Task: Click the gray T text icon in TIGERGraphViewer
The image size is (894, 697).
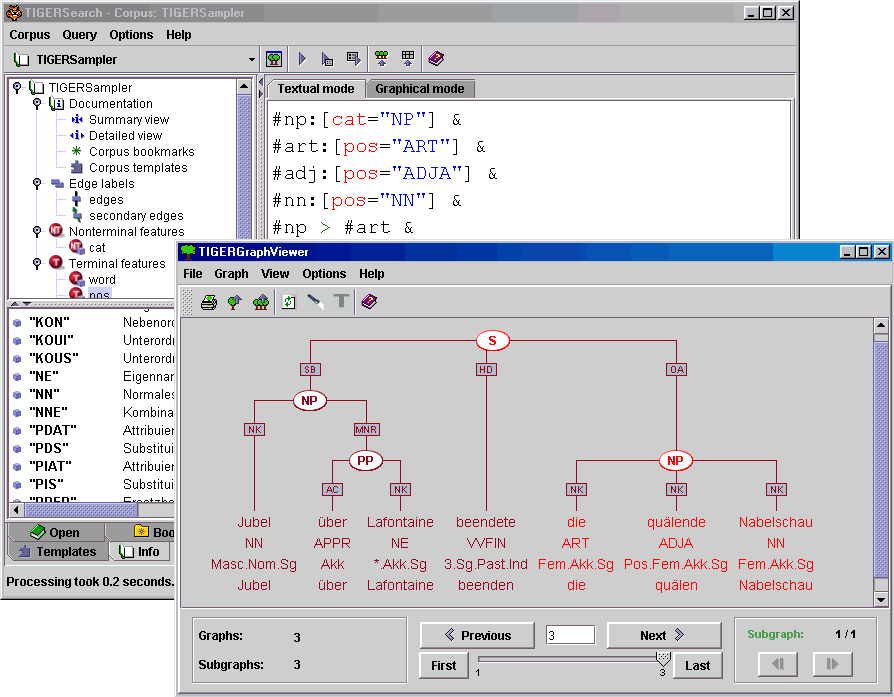Action: click(341, 301)
